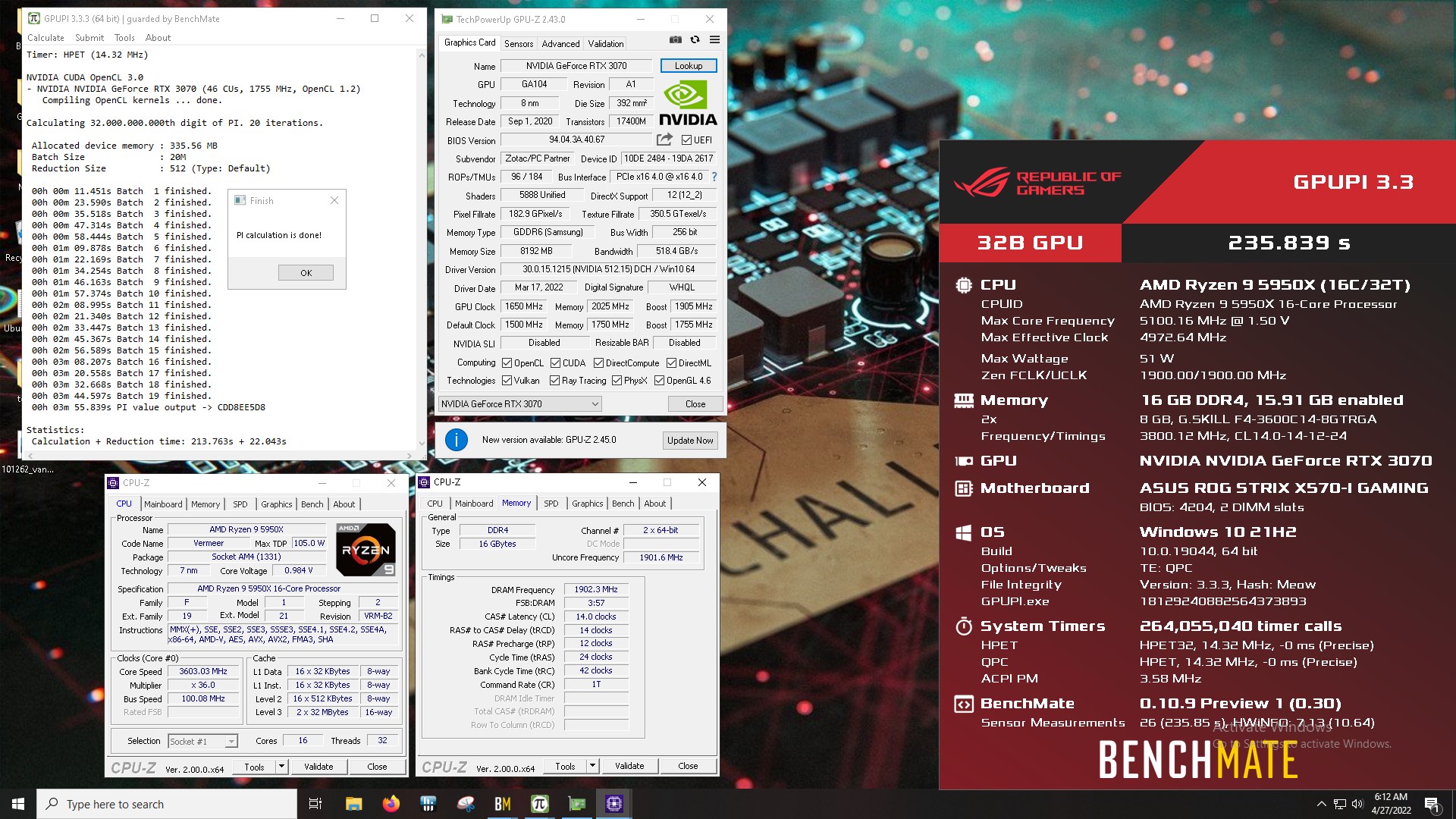Toggle the PhysX checkbox
This screenshot has width=1456, height=819.
click(617, 381)
